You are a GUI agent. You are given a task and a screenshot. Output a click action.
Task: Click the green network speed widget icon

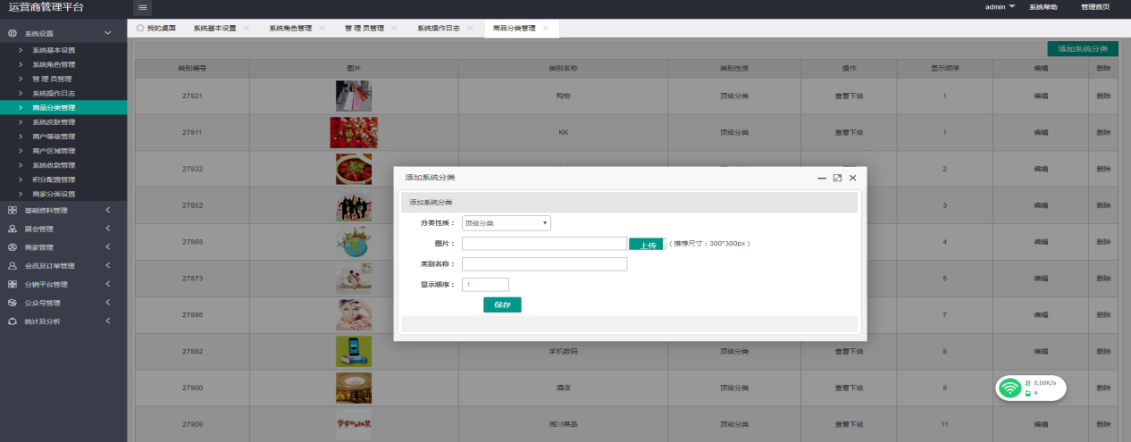tap(1011, 387)
